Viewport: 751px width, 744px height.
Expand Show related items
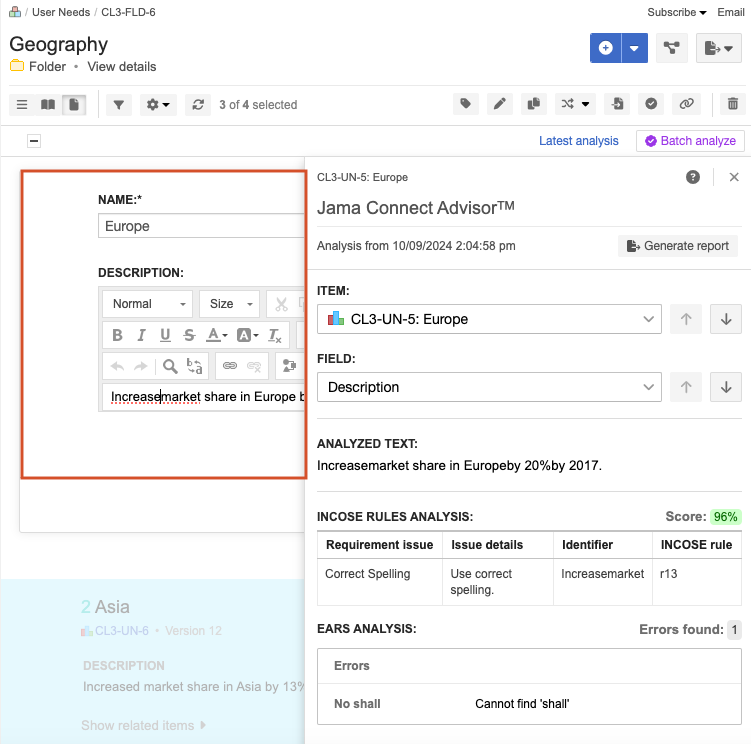[x=143, y=725]
